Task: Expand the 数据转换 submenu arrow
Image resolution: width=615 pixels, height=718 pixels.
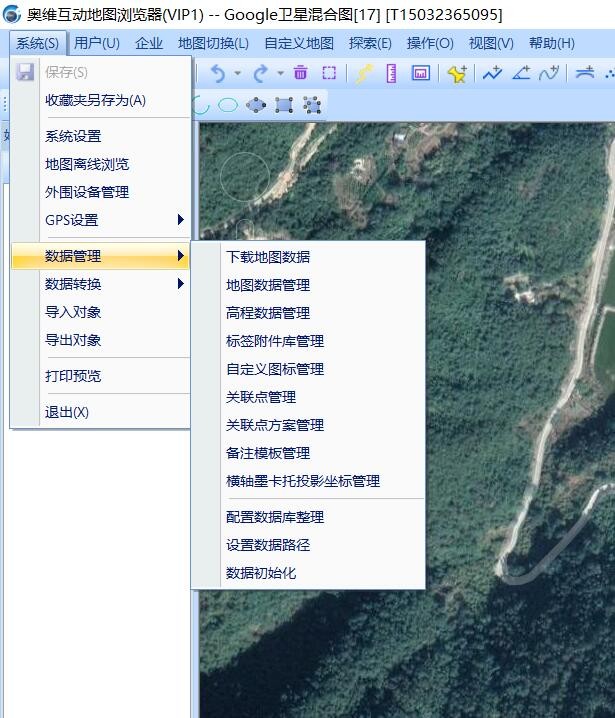Action: click(181, 284)
